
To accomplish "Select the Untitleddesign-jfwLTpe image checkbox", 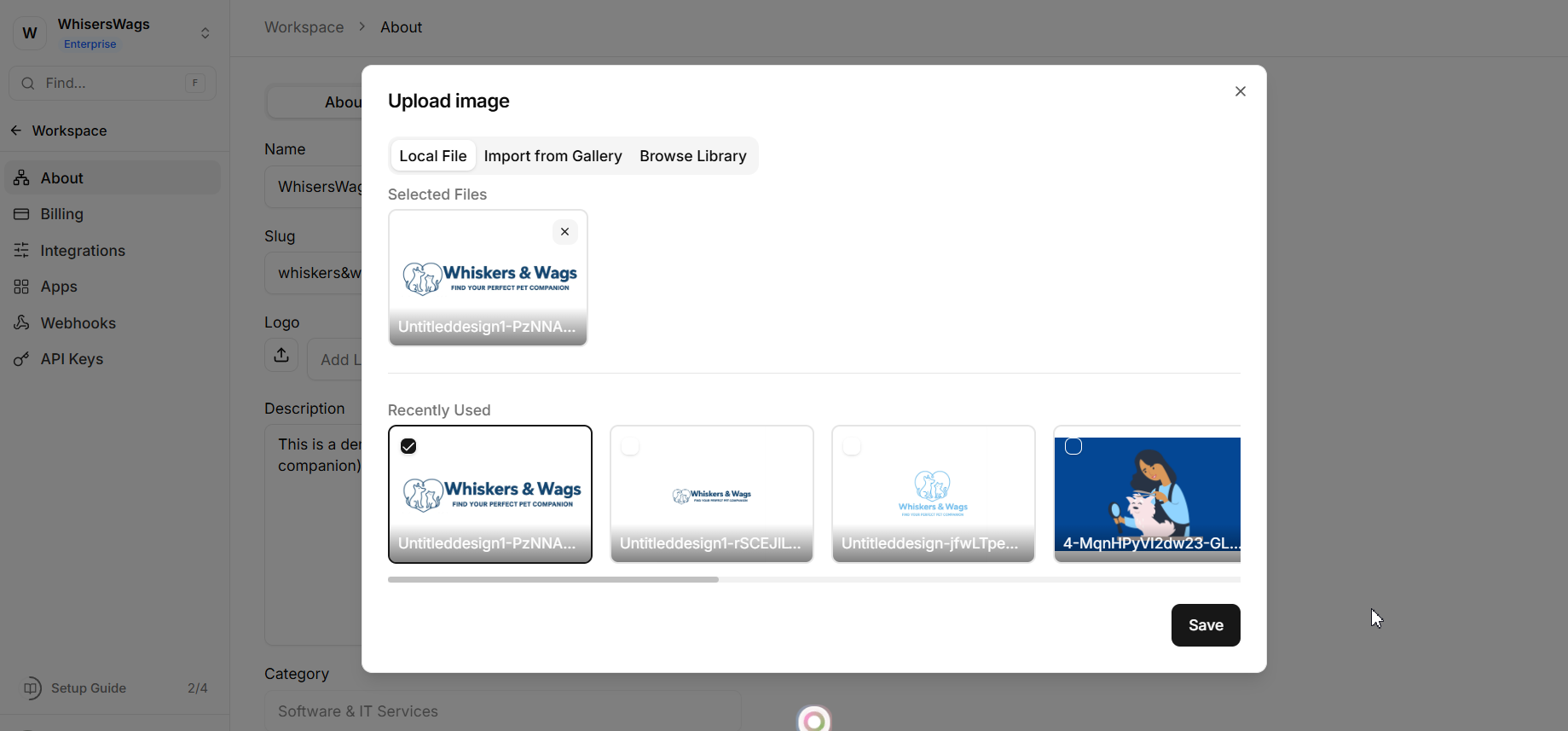I will pos(852,446).
